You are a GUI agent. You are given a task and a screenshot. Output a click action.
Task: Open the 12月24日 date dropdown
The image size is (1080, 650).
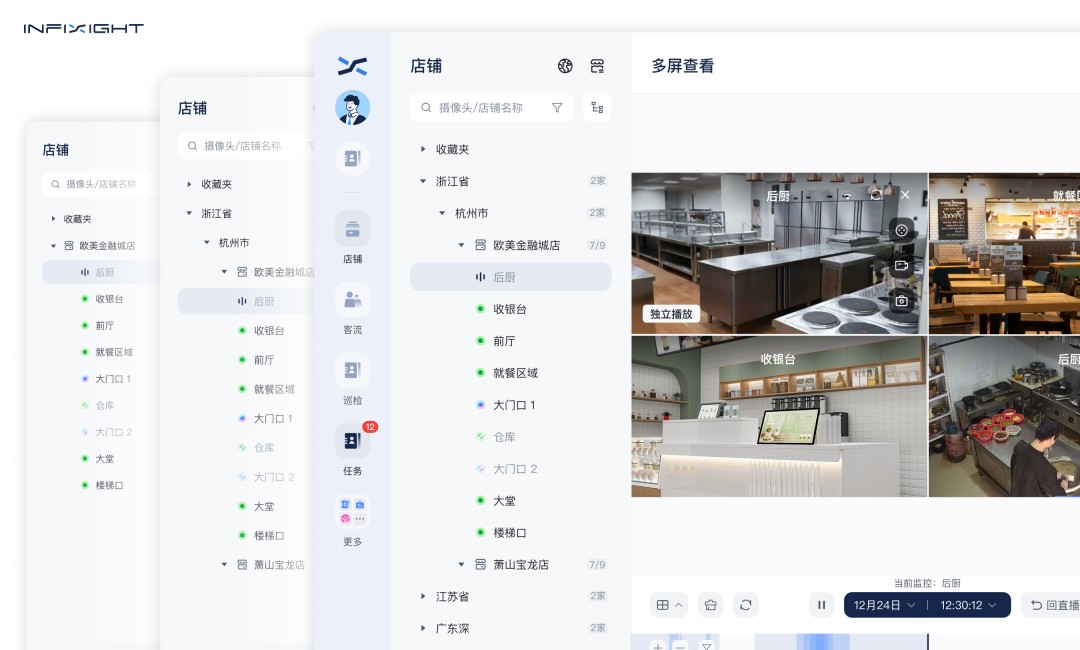(885, 605)
